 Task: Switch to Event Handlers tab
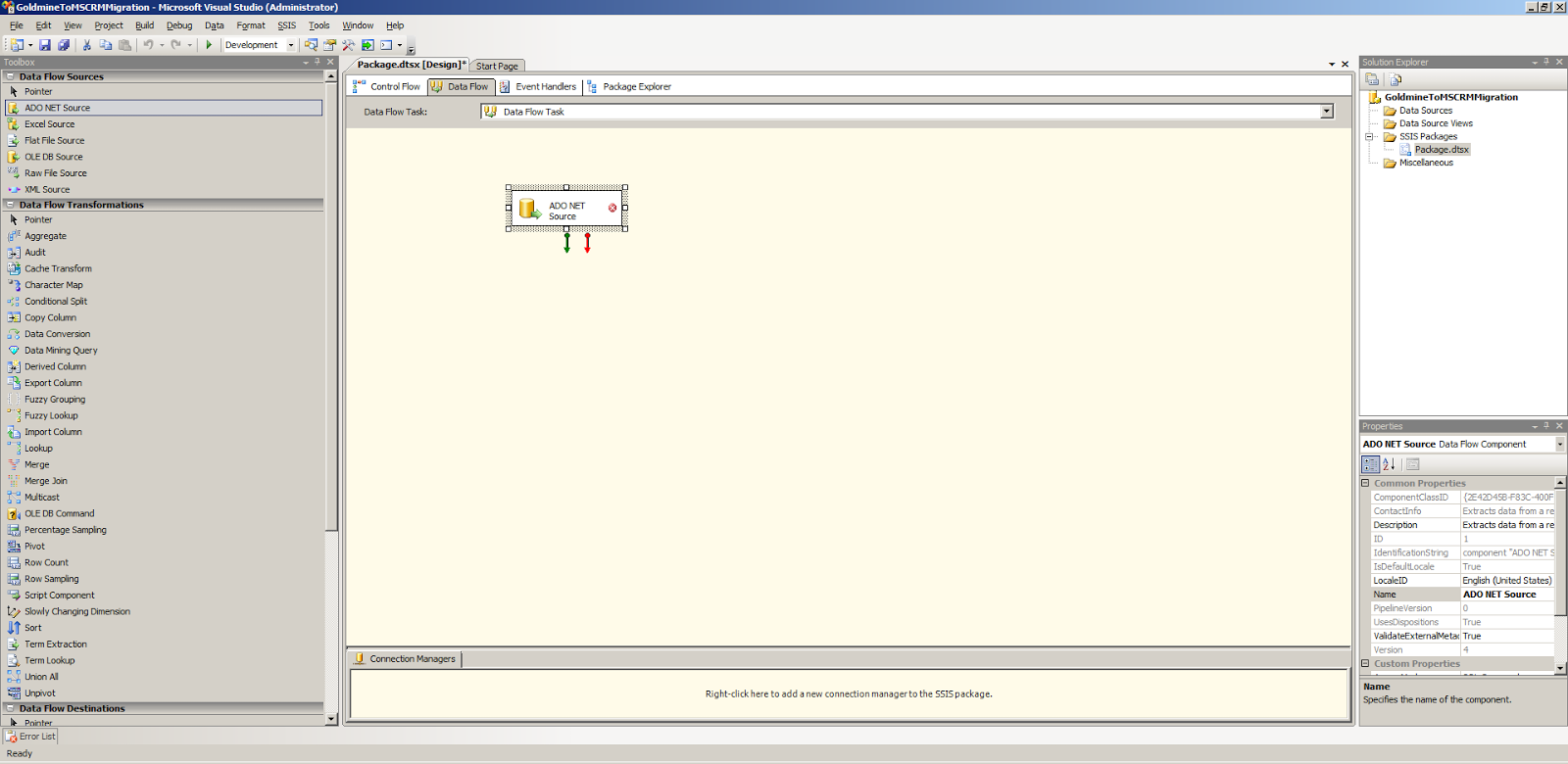(x=538, y=86)
